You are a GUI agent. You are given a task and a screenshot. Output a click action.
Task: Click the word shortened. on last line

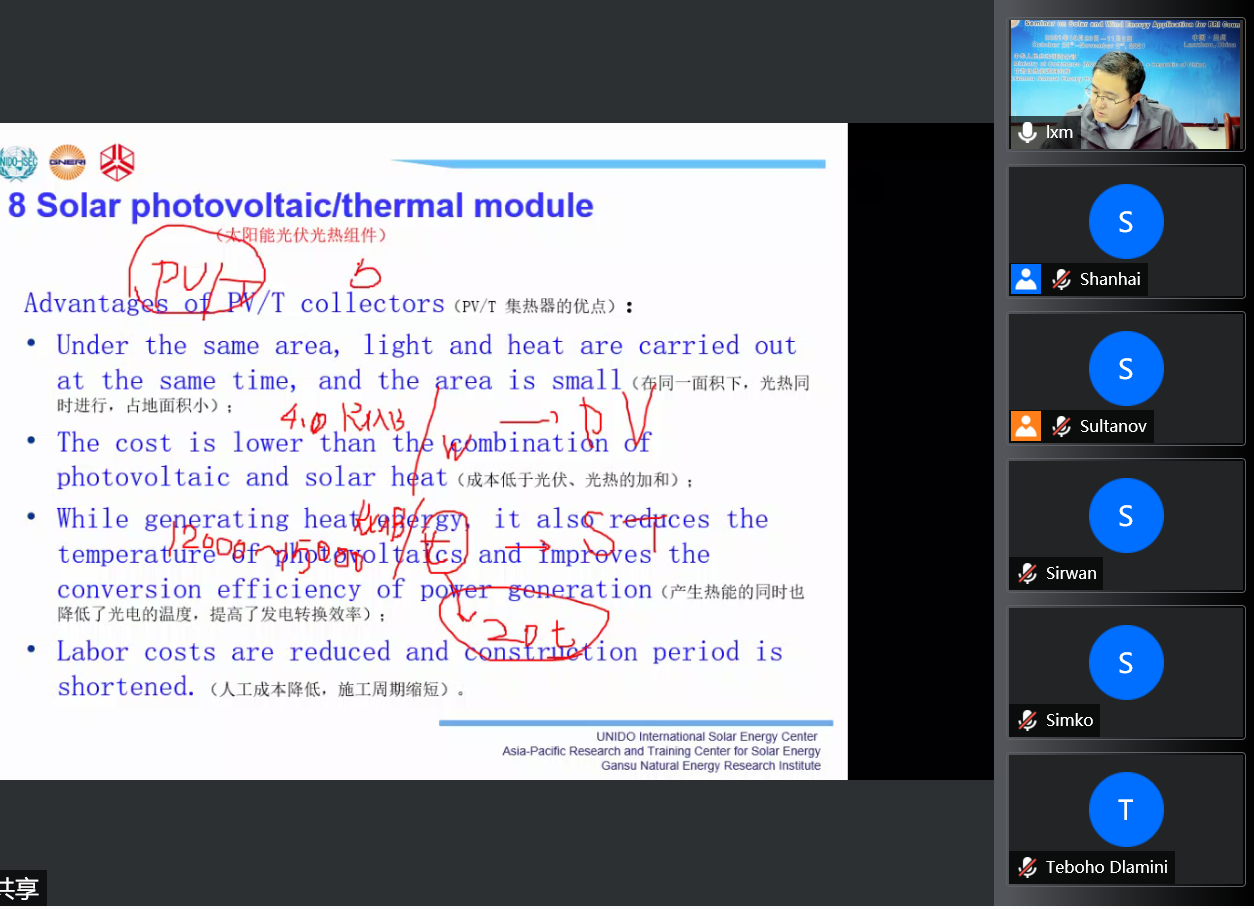pos(125,687)
